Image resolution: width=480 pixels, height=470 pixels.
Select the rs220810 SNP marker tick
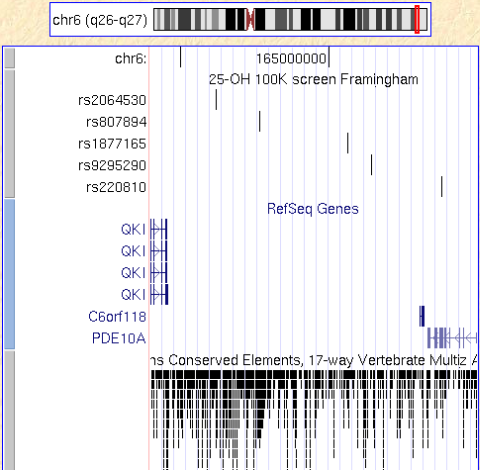(442, 186)
